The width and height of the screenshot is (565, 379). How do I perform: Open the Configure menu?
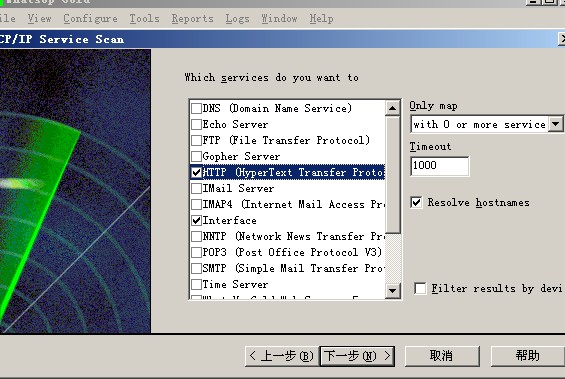point(90,18)
